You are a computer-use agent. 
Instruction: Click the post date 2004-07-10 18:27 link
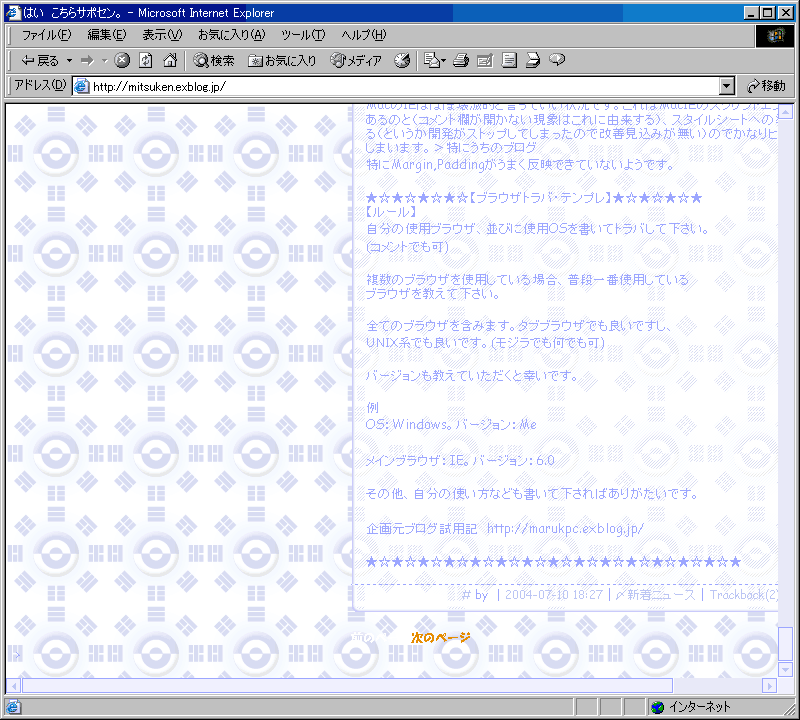pos(554,594)
